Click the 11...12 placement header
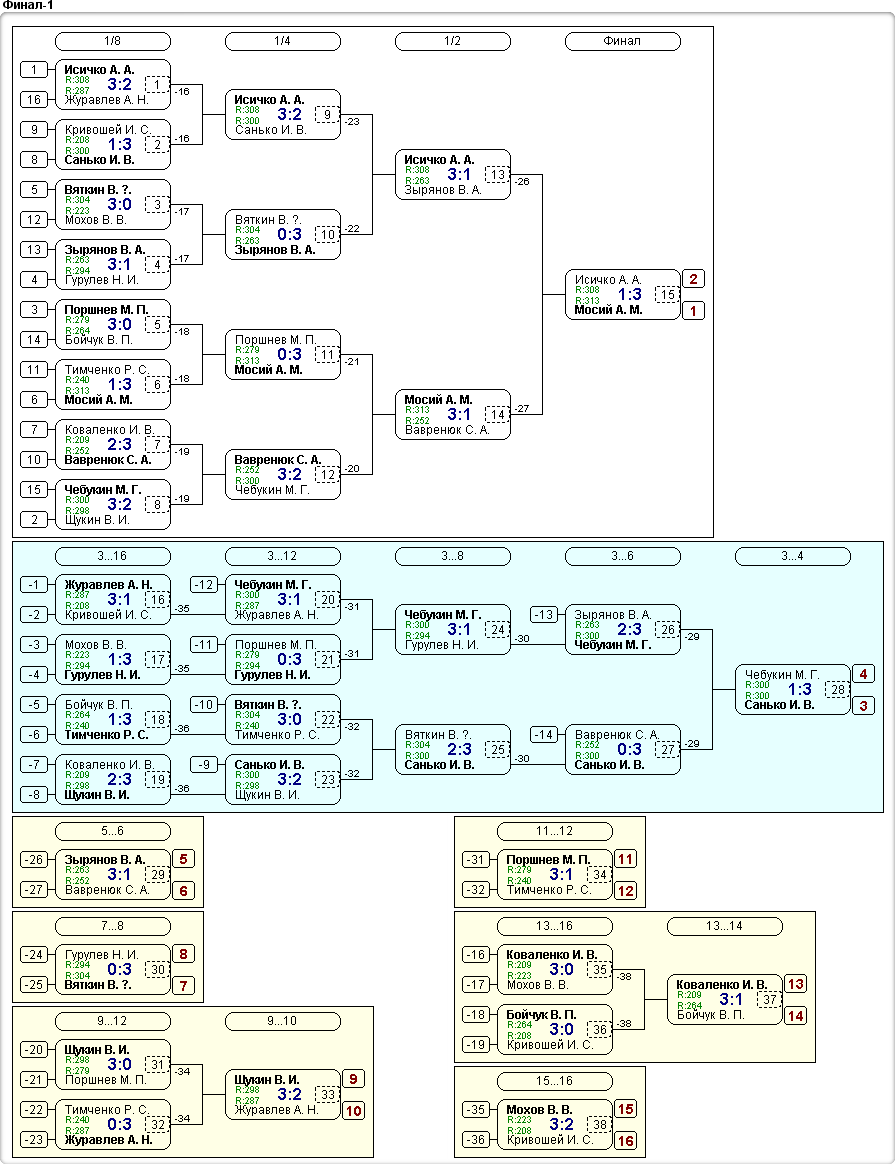Viewport: 896px width, 1165px height. tap(555, 831)
